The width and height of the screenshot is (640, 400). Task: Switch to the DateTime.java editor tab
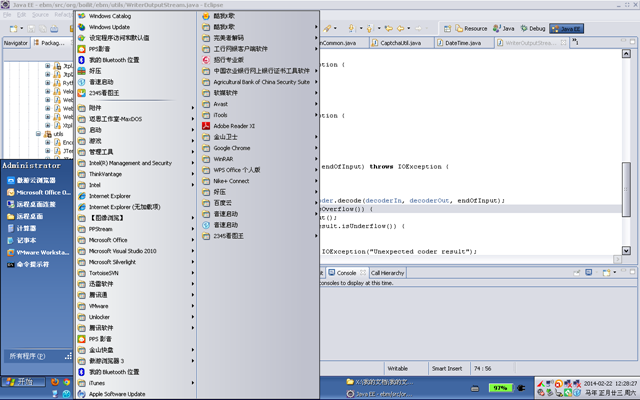pos(464,43)
